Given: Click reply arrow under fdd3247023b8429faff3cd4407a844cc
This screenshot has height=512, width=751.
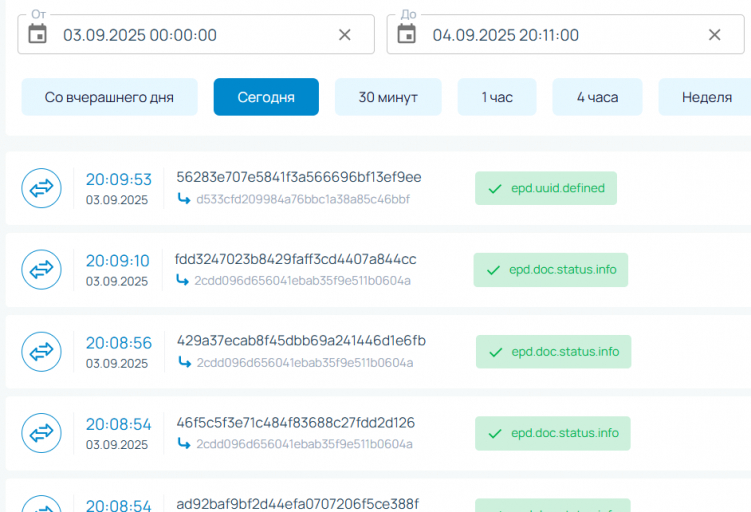Looking at the screenshot, I should 182,279.
